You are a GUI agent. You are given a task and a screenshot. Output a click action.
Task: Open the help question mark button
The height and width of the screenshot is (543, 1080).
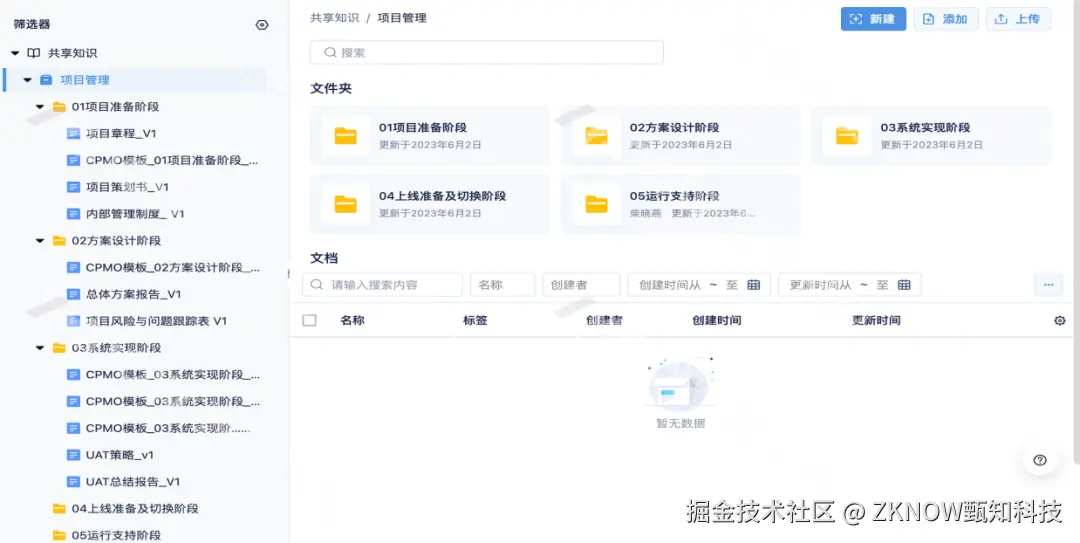pos(1040,460)
